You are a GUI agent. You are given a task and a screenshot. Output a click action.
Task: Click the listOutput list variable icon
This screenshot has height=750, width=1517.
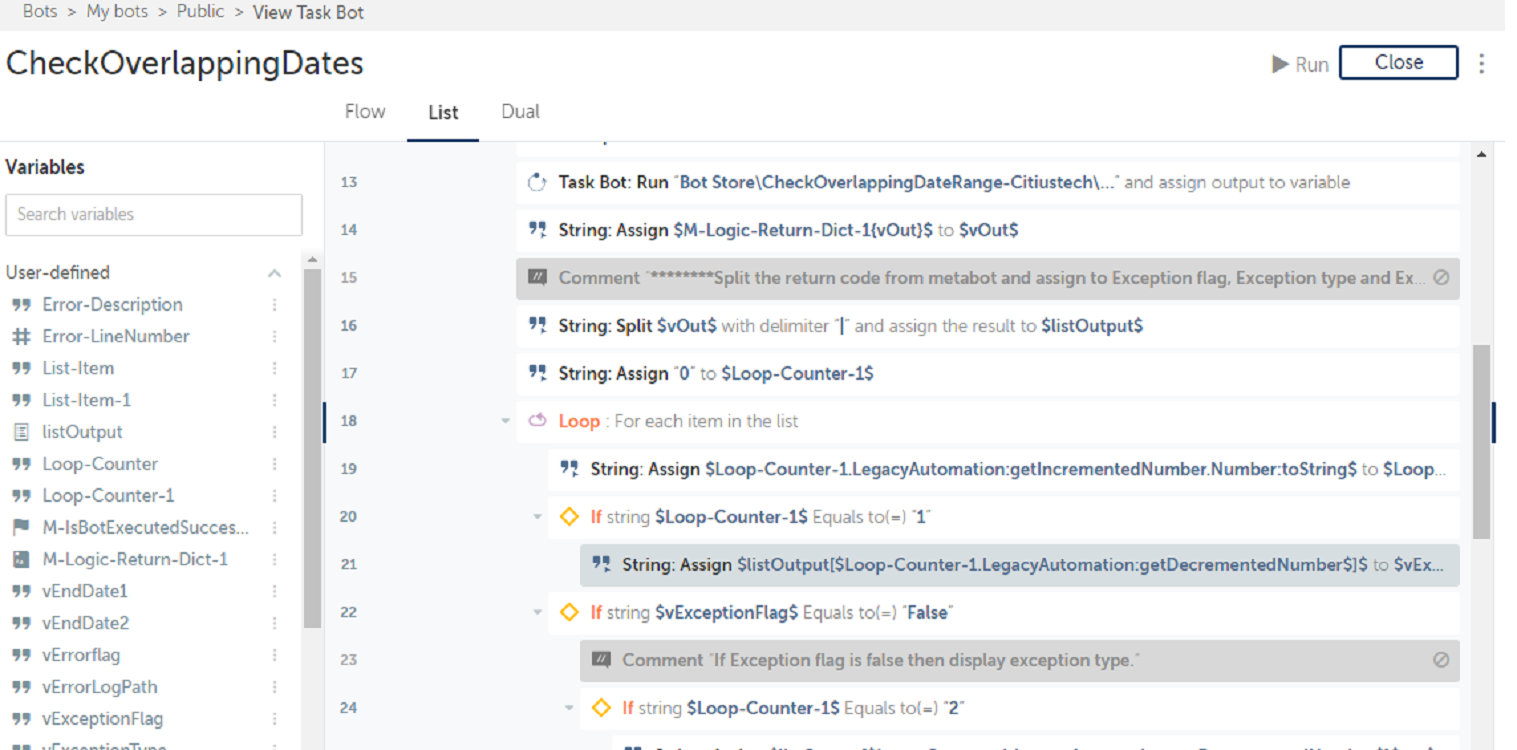(21, 432)
